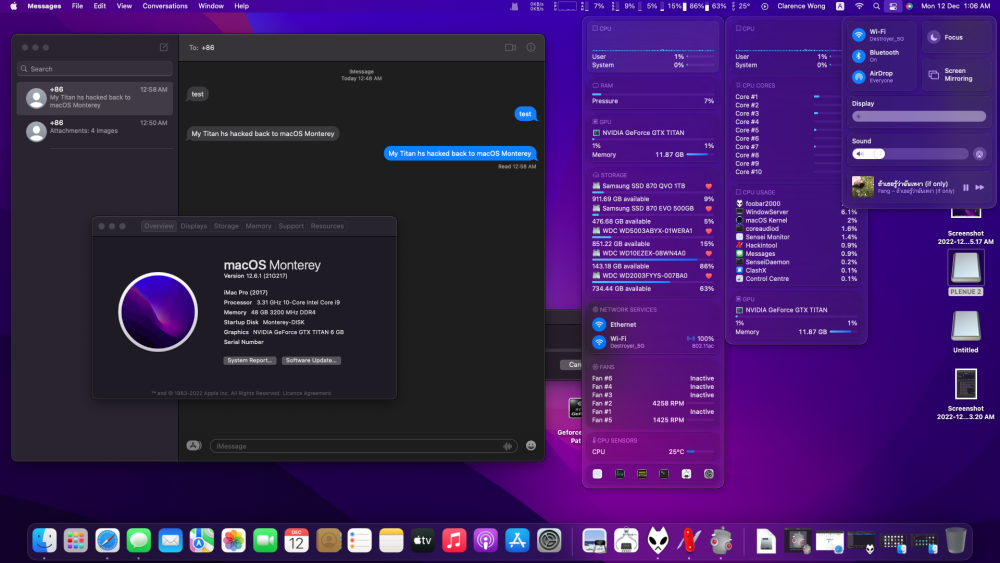The width and height of the screenshot is (1000, 563).
Task: Open the Apple menu
Action: tap(13, 6)
